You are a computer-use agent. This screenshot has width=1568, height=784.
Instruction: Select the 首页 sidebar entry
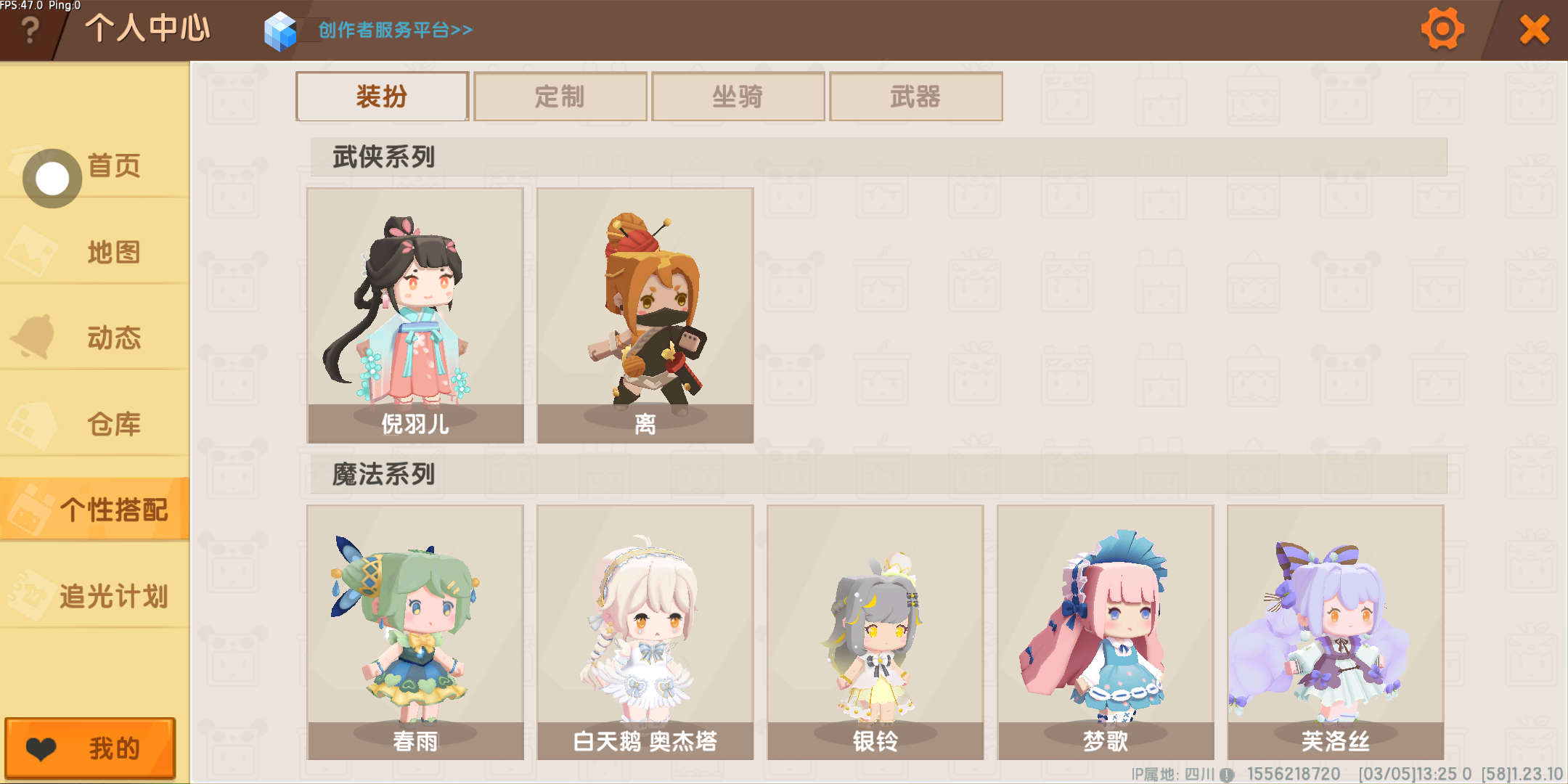pyautogui.click(x=94, y=166)
